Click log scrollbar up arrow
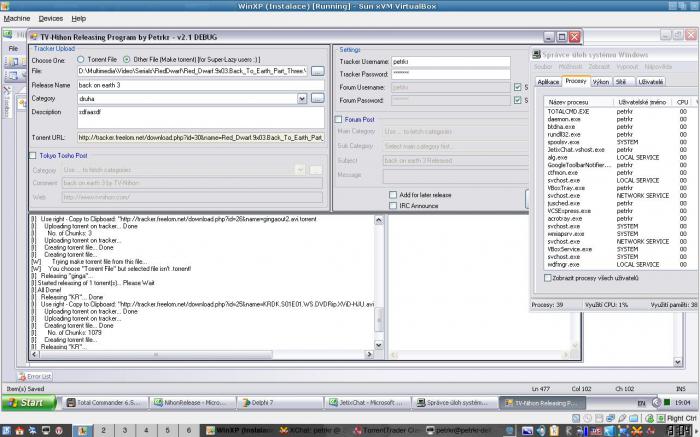 [379, 220]
